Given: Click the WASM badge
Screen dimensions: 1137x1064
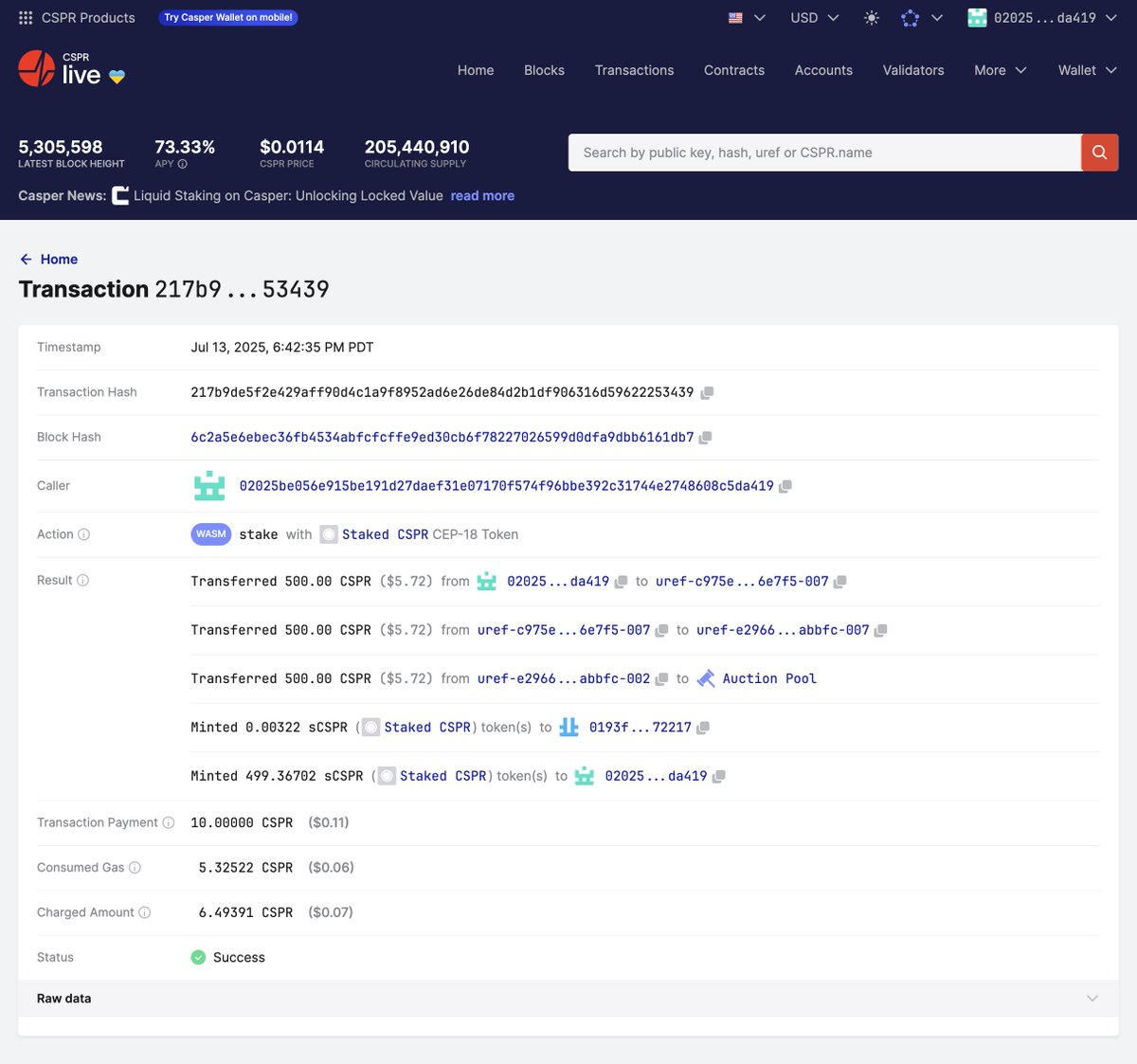Looking at the screenshot, I should [210, 534].
